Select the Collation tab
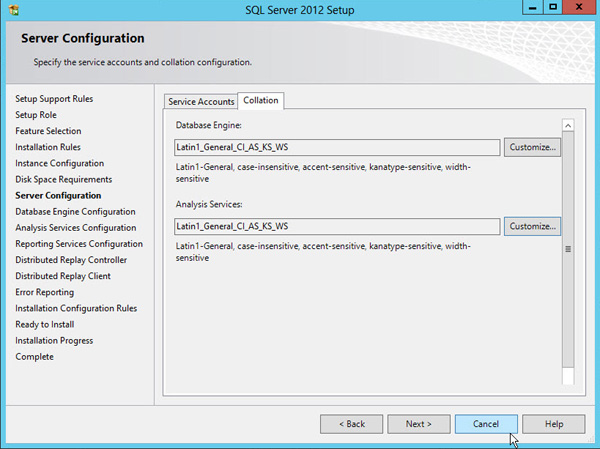Viewport: 600px width, 449px height. tap(261, 100)
